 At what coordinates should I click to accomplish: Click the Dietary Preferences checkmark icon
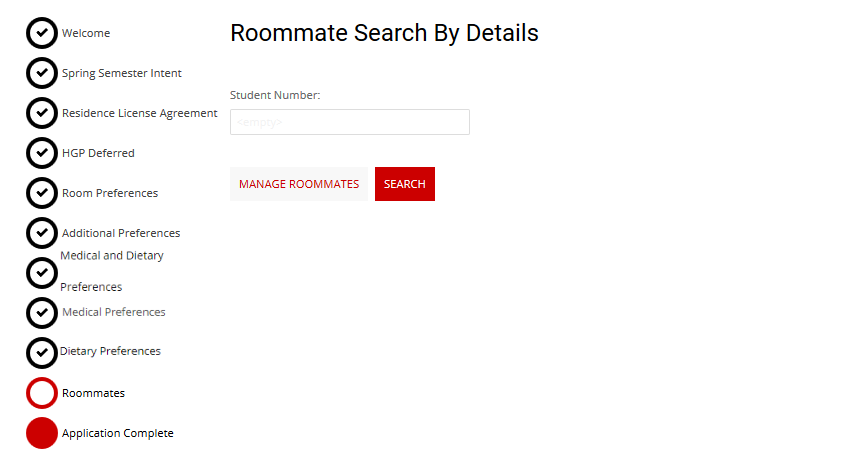coord(41,352)
